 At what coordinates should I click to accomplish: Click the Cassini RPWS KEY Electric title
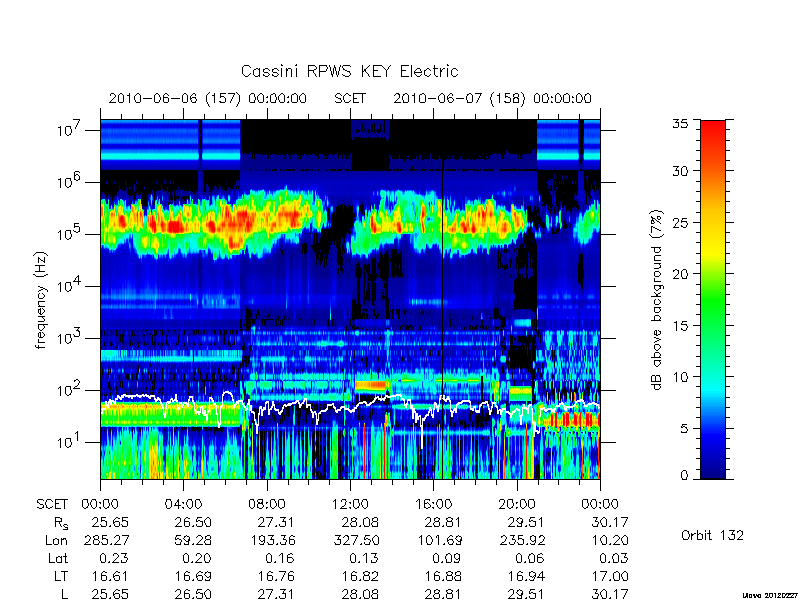click(x=349, y=71)
